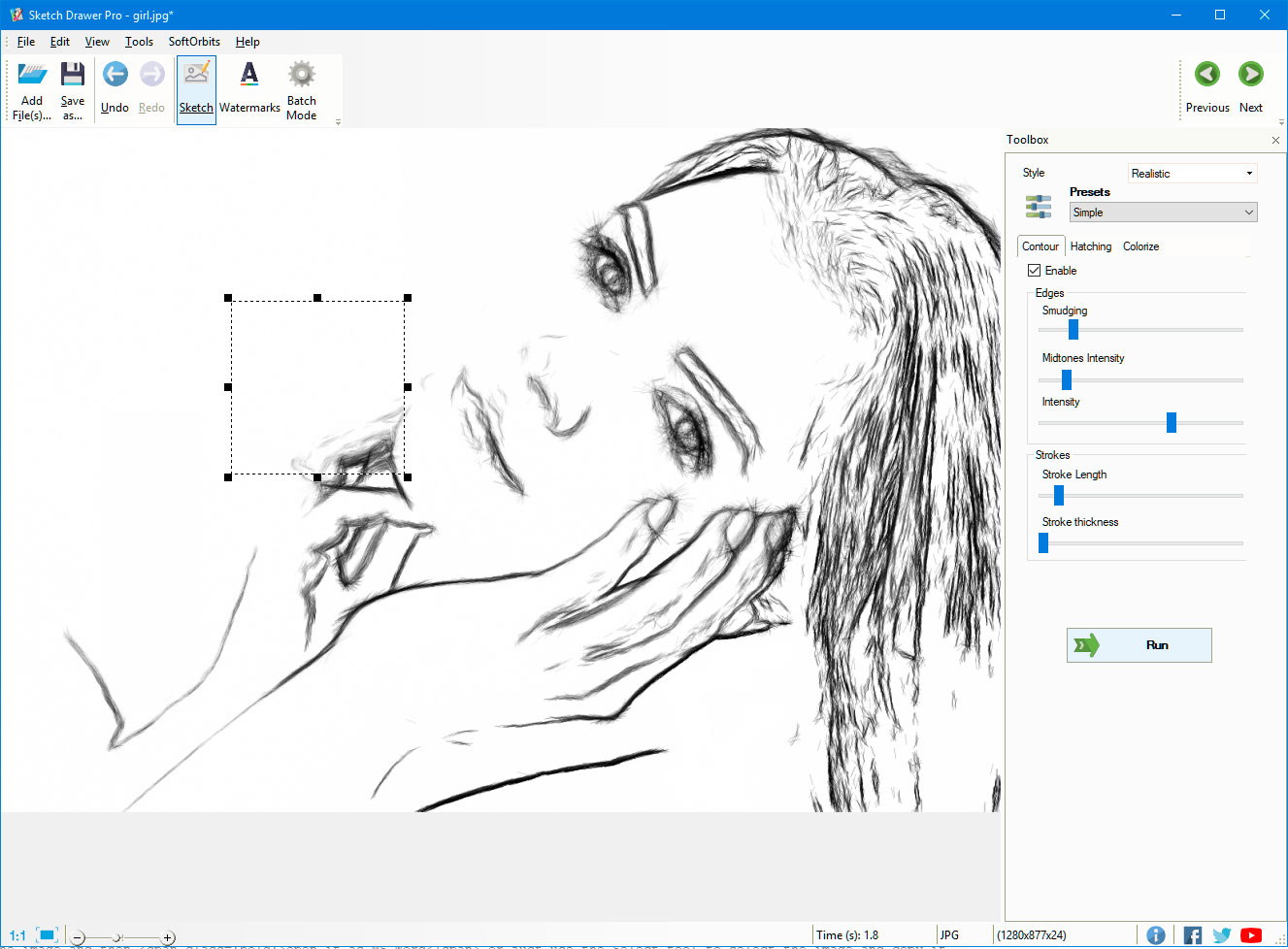Viewport: 1288px width, 949px height.
Task: Open the YouTube icon in the status bar
Action: 1250,934
